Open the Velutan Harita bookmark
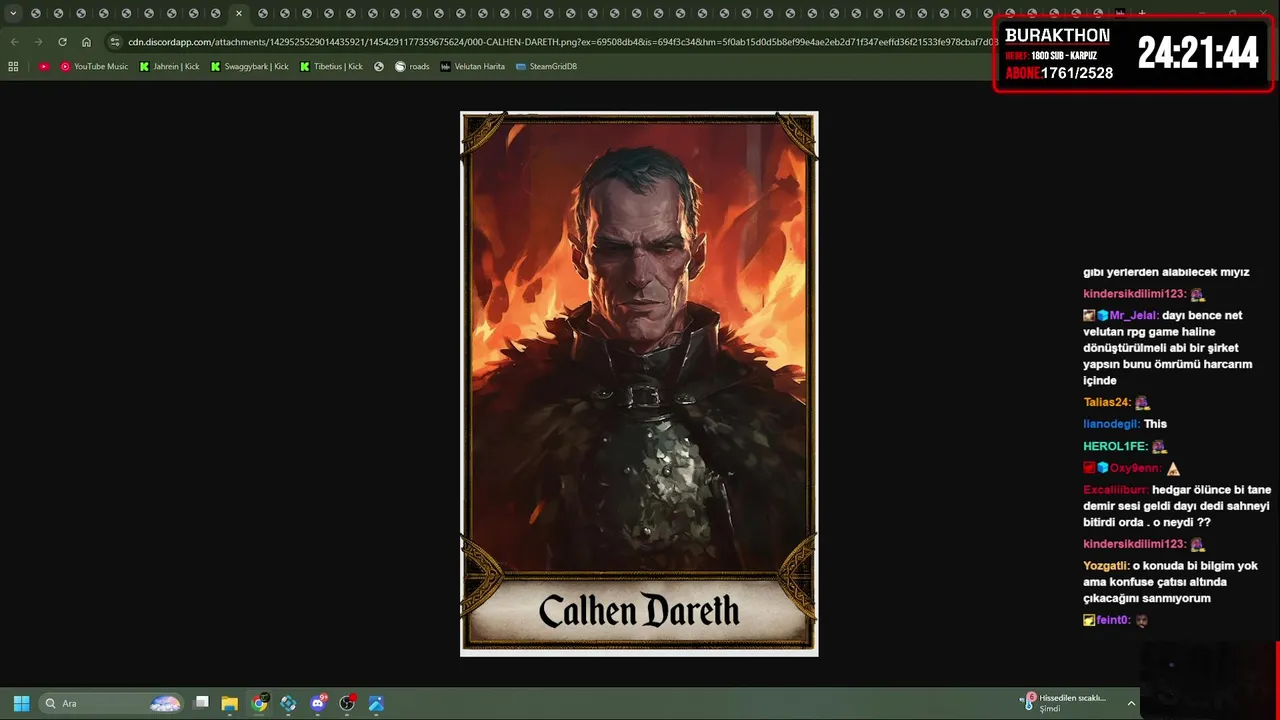This screenshot has height=720, width=1280. (x=472, y=66)
